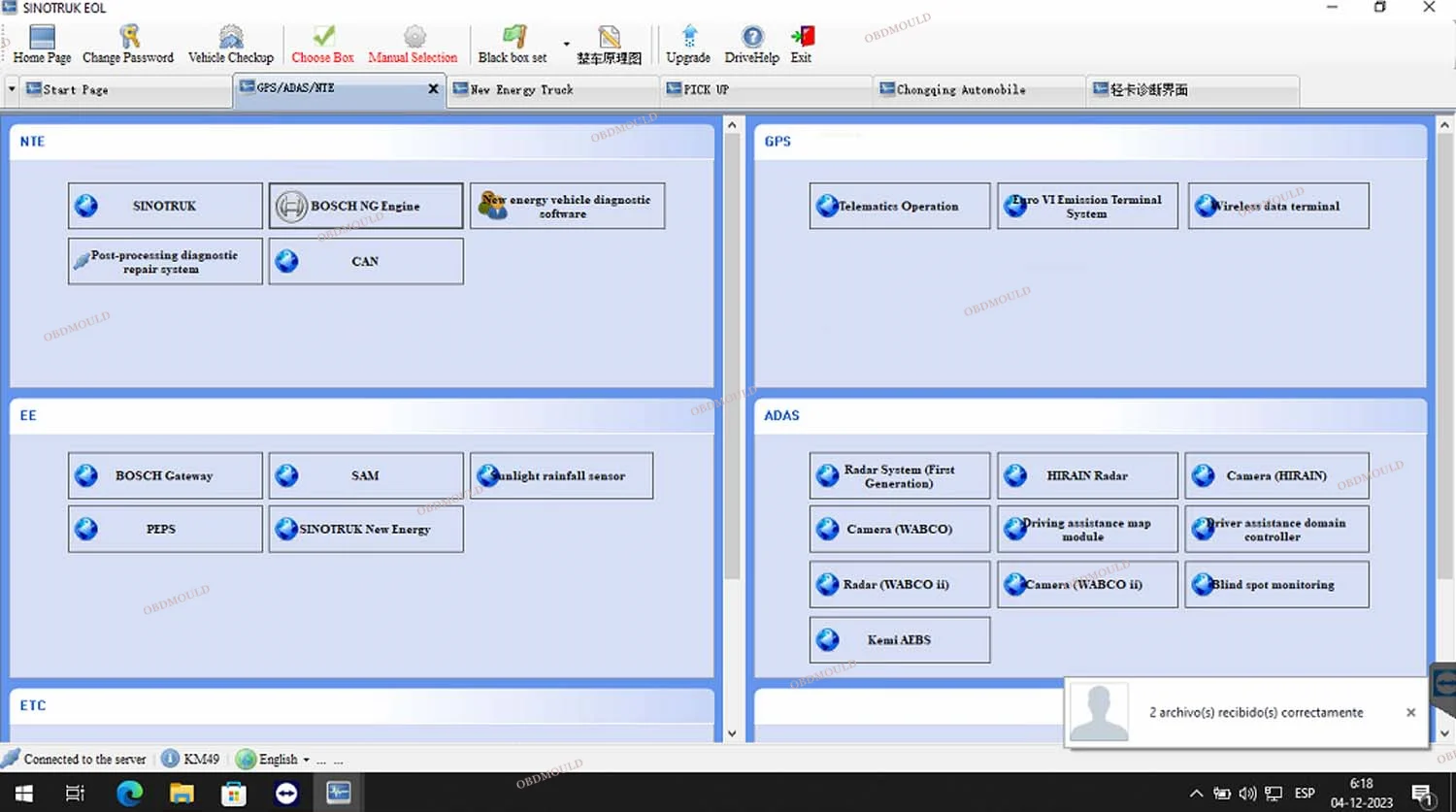
Task: Close the GPS/ADAS/NTE tab
Action: coord(433,88)
